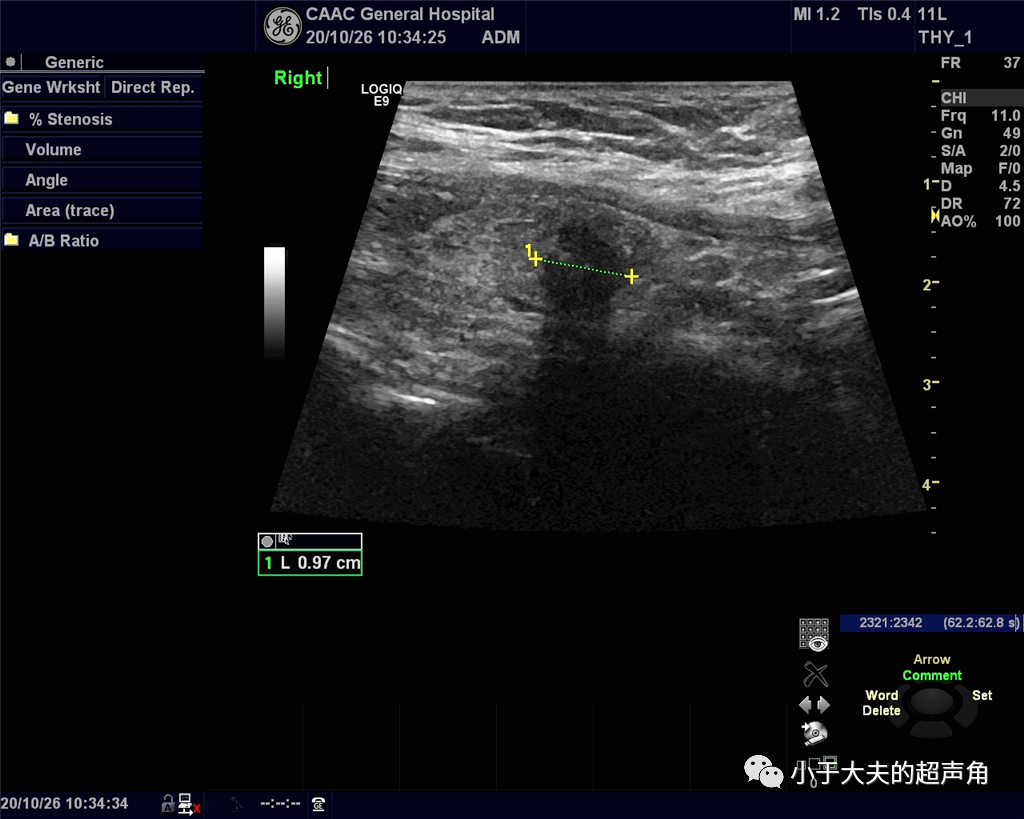This screenshot has width=1024, height=819.
Task: Choose the Area (trace) measurement
Action: 70,211
